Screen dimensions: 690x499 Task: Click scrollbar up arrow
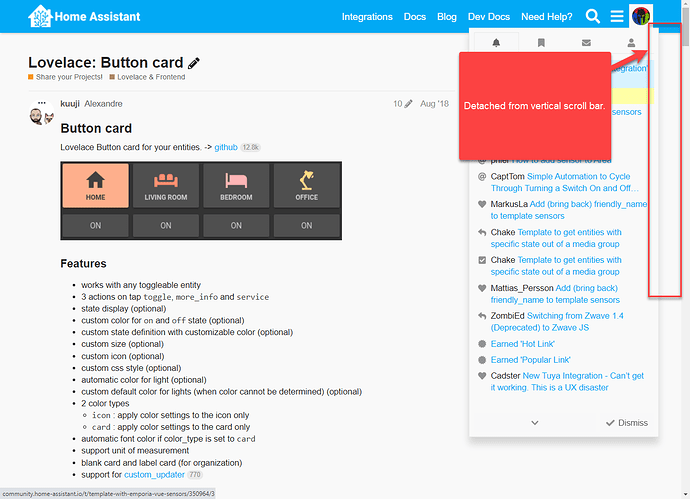tap(686, 4)
